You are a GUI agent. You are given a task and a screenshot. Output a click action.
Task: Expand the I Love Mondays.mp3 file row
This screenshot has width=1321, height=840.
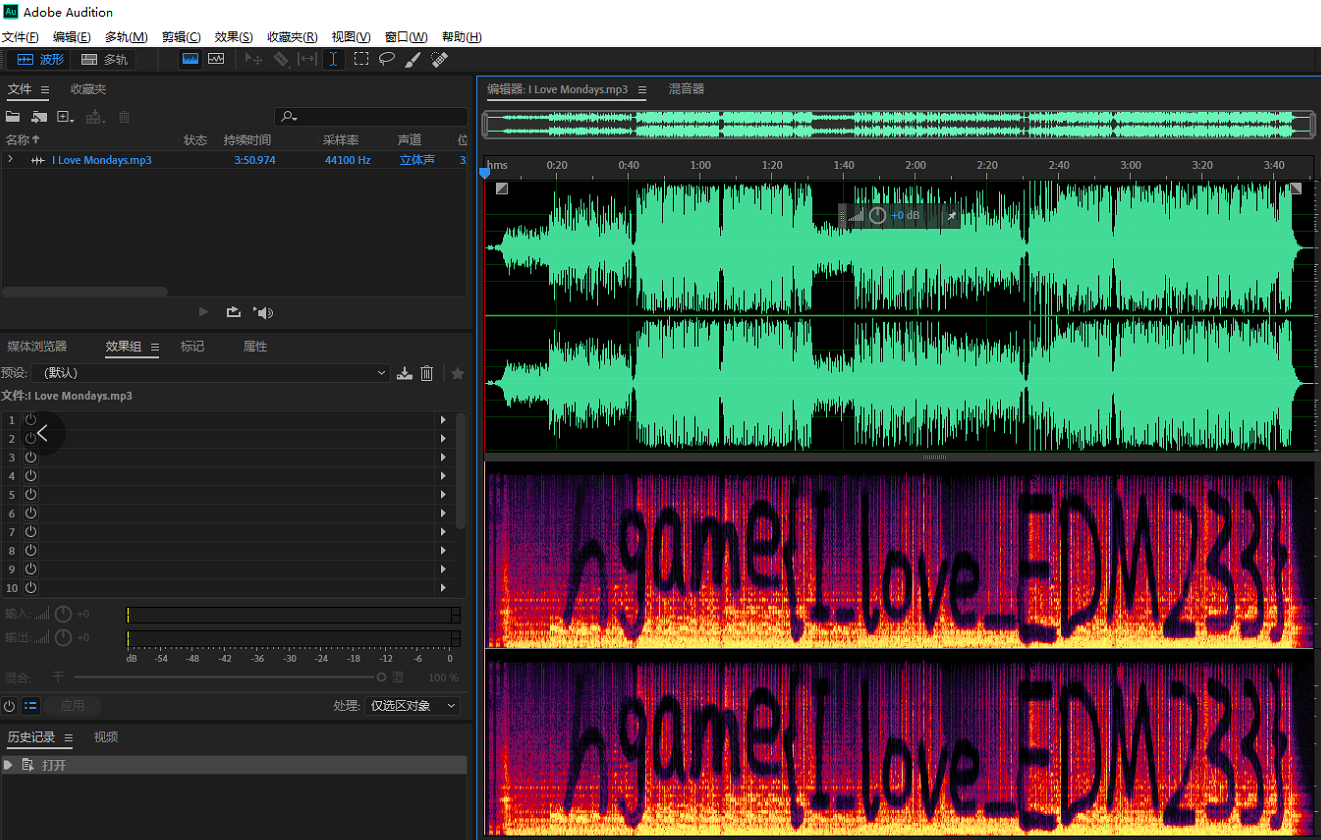coord(10,160)
